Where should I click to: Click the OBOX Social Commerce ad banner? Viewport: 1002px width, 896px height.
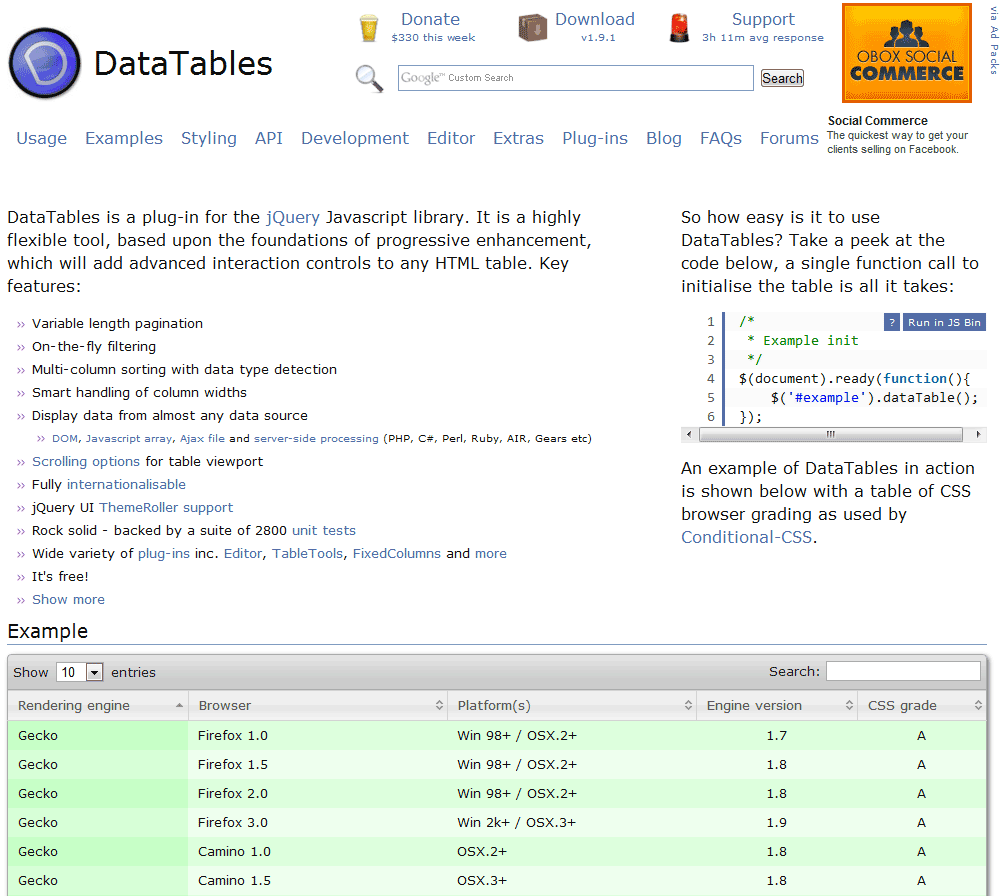907,53
